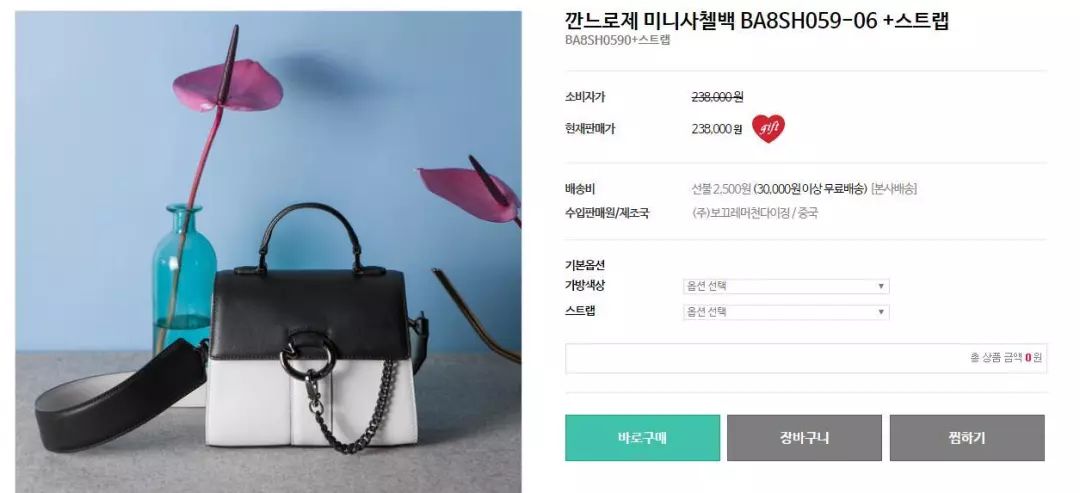Click the 기본옵션 section label
This screenshot has width=1080, height=493.
(x=585, y=266)
